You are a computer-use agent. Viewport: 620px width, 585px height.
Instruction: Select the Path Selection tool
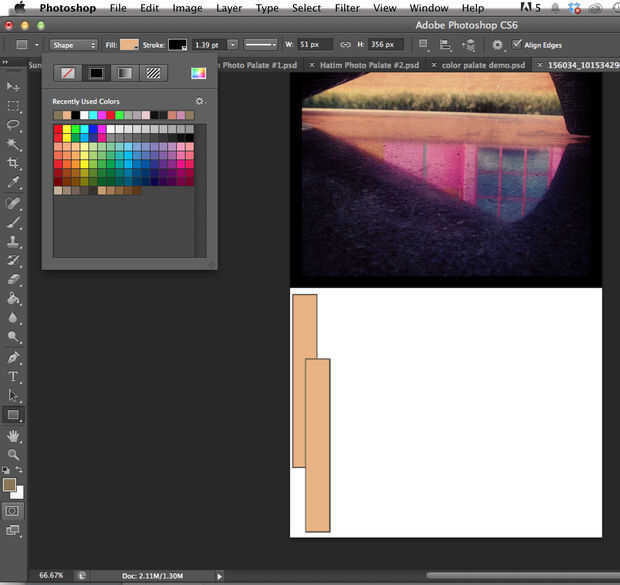pyautogui.click(x=13, y=395)
